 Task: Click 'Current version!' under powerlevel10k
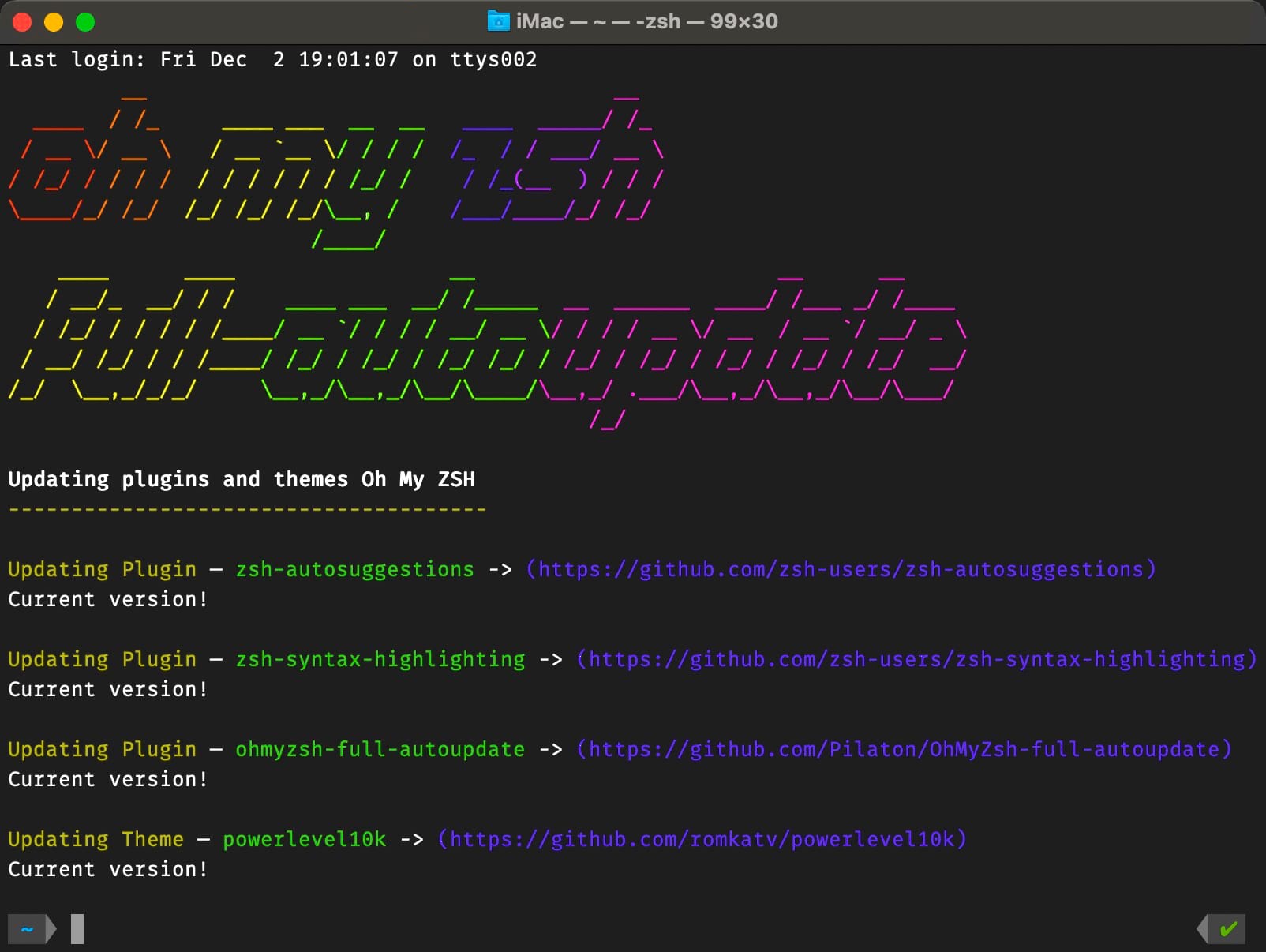108,870
